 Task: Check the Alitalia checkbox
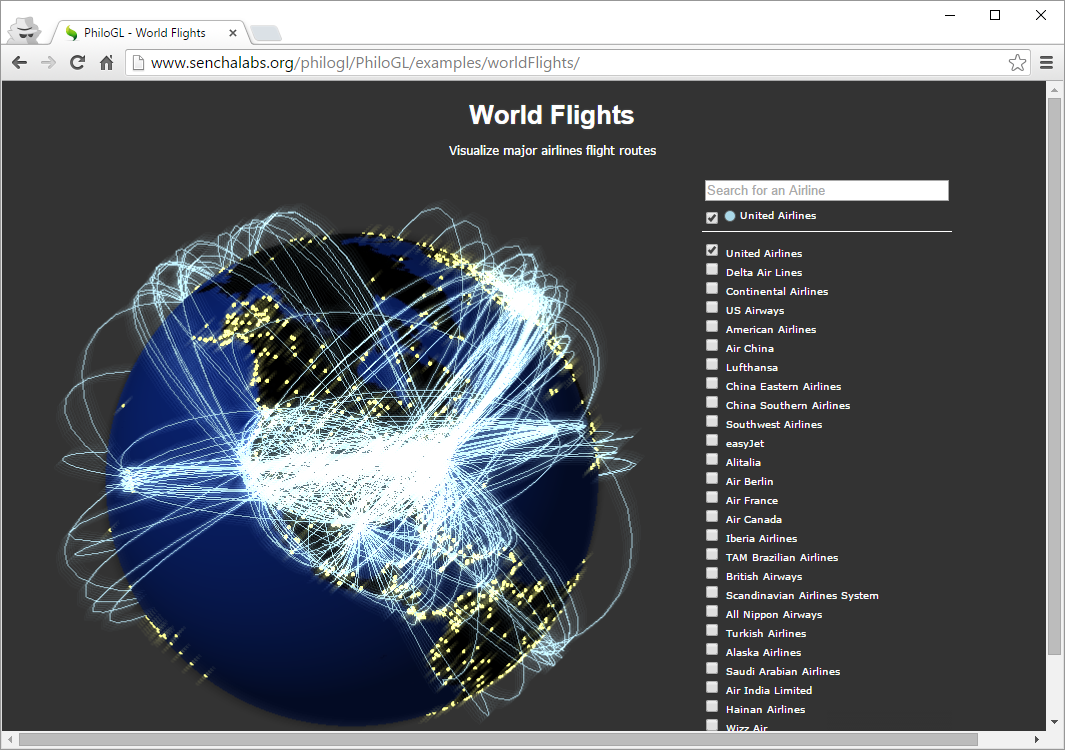click(712, 460)
